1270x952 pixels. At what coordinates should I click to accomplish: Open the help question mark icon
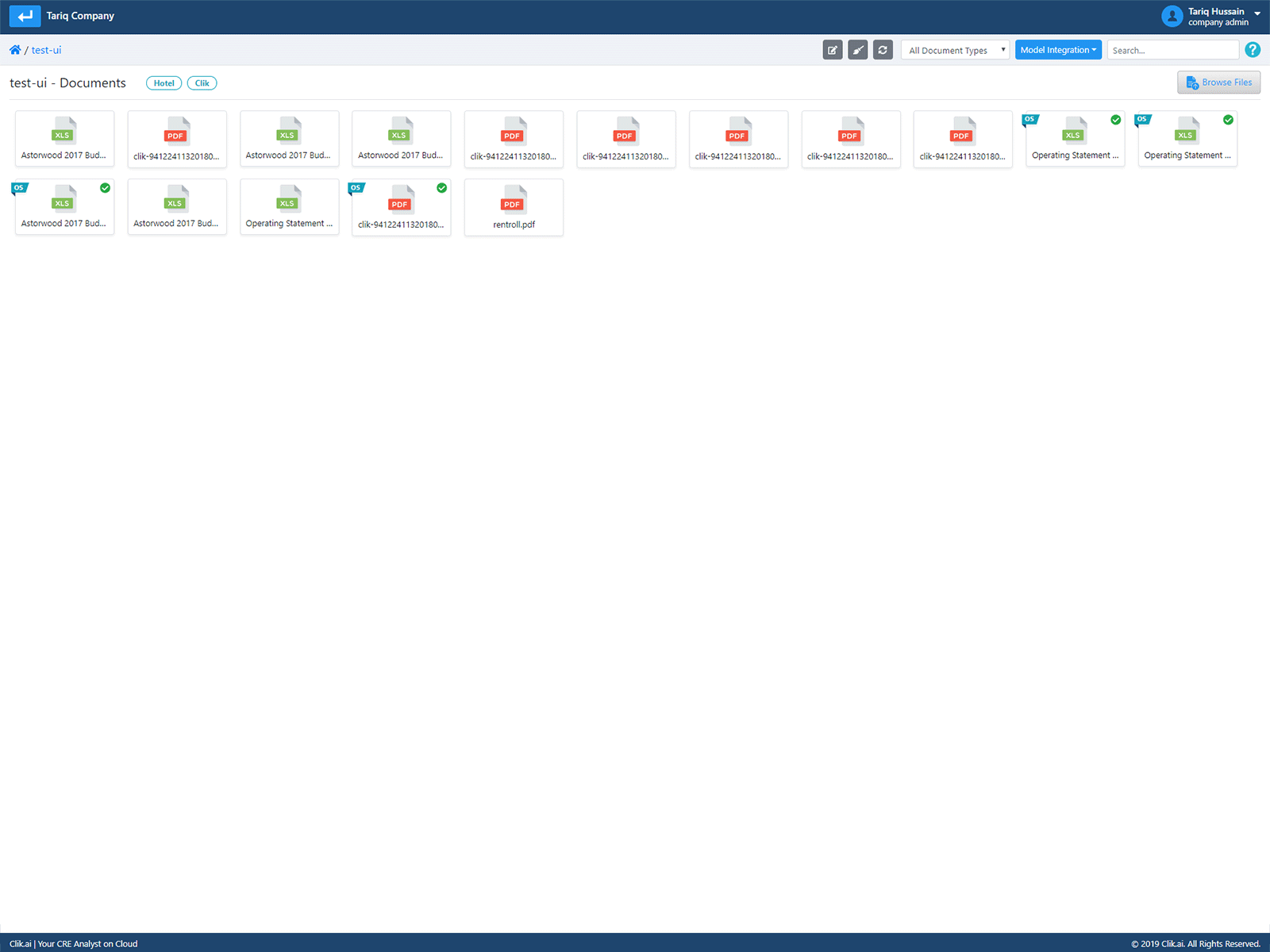[x=1253, y=49]
